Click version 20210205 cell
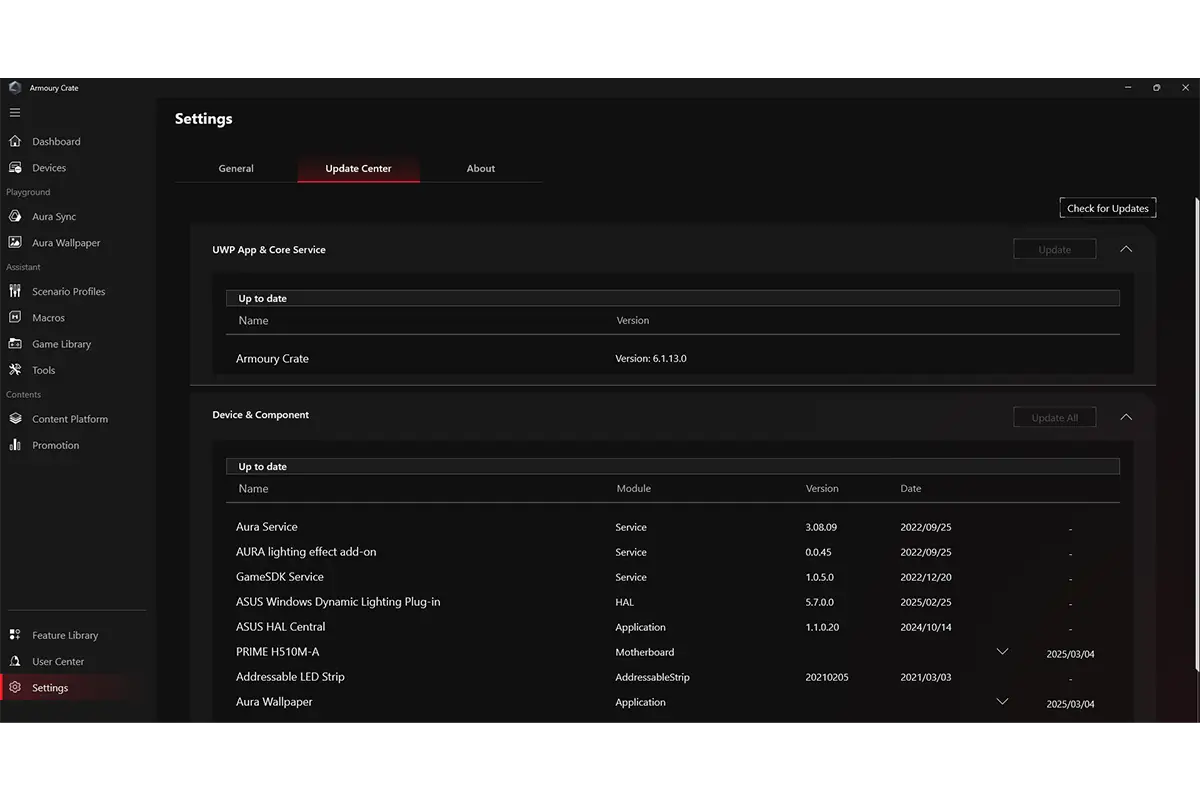This screenshot has width=1200, height=800. point(827,677)
